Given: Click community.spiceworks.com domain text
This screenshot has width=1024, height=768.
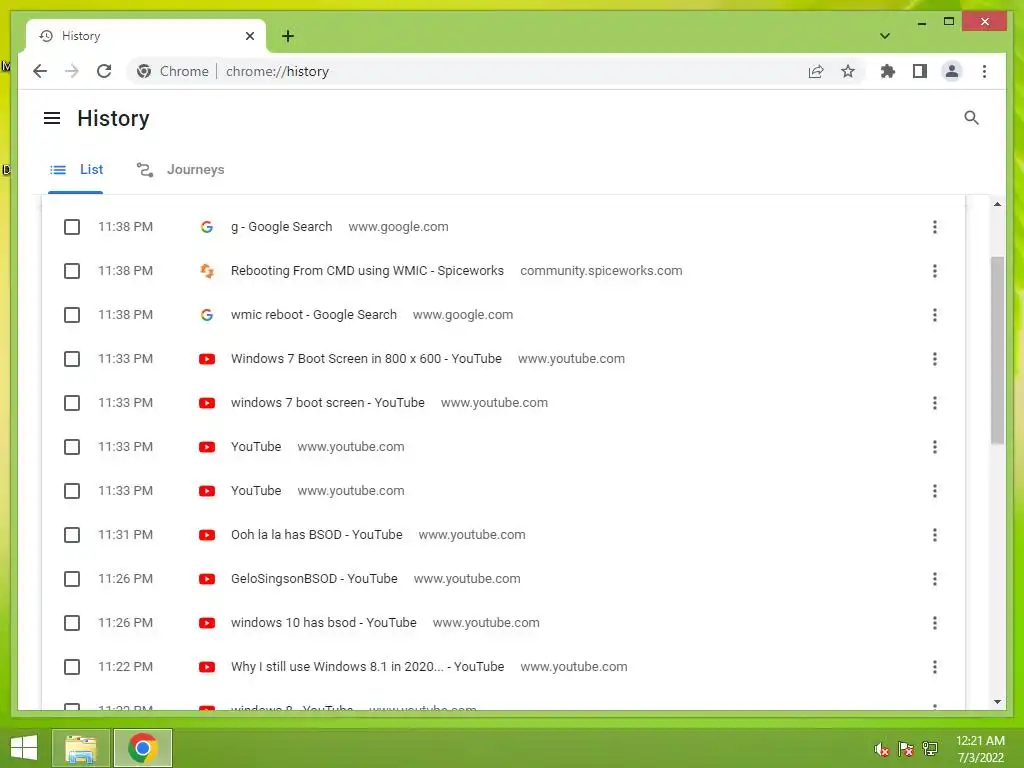Looking at the screenshot, I should coord(601,270).
